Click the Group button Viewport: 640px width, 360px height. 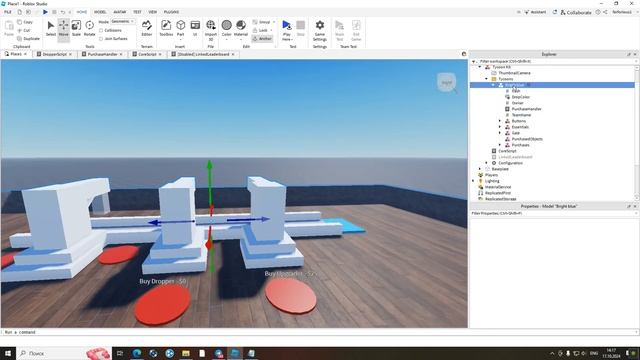coord(262,22)
